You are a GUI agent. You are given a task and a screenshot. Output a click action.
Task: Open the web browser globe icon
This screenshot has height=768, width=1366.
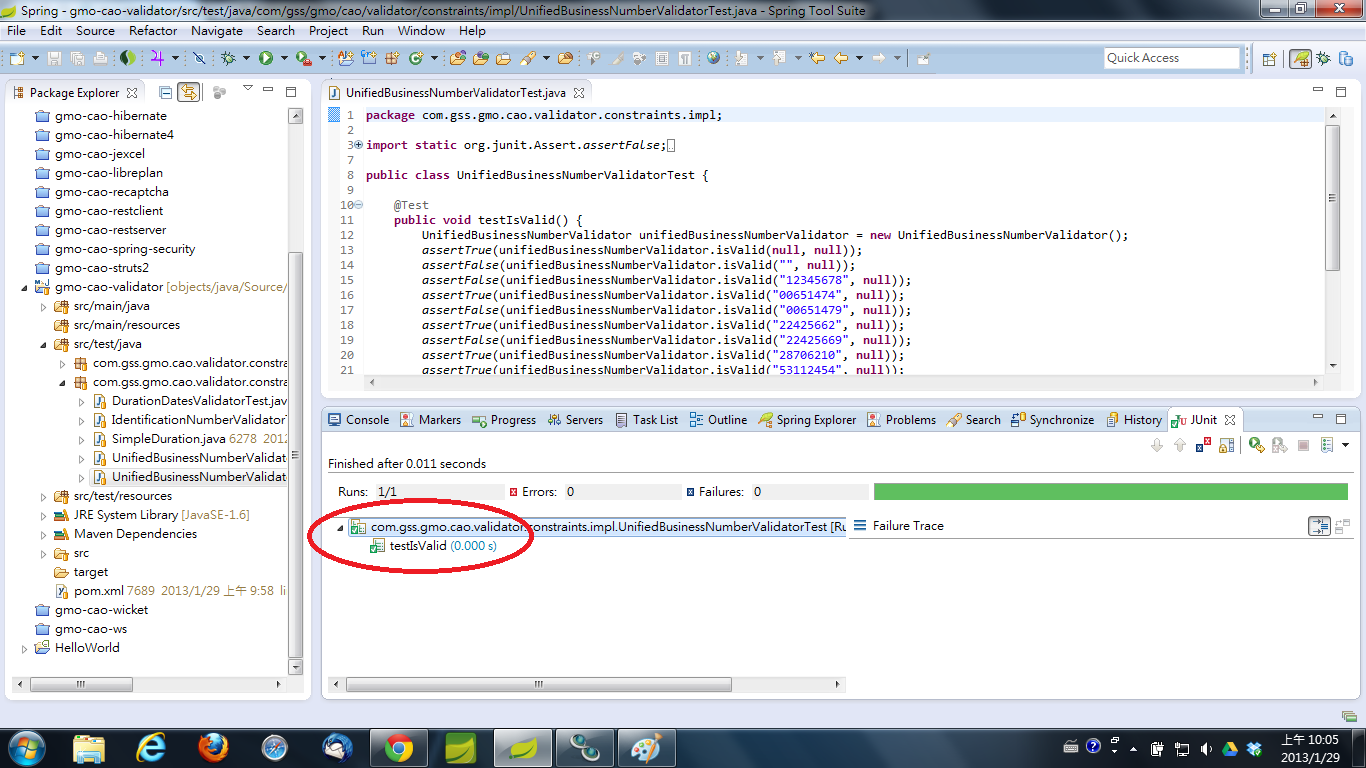[x=713, y=58]
